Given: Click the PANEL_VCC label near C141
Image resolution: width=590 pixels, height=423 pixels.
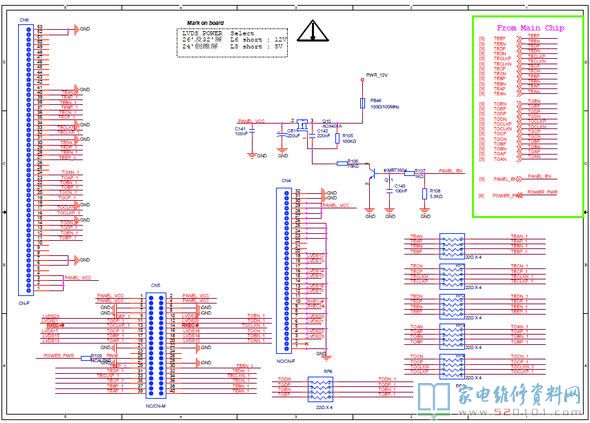Looking at the screenshot, I should click(251, 121).
